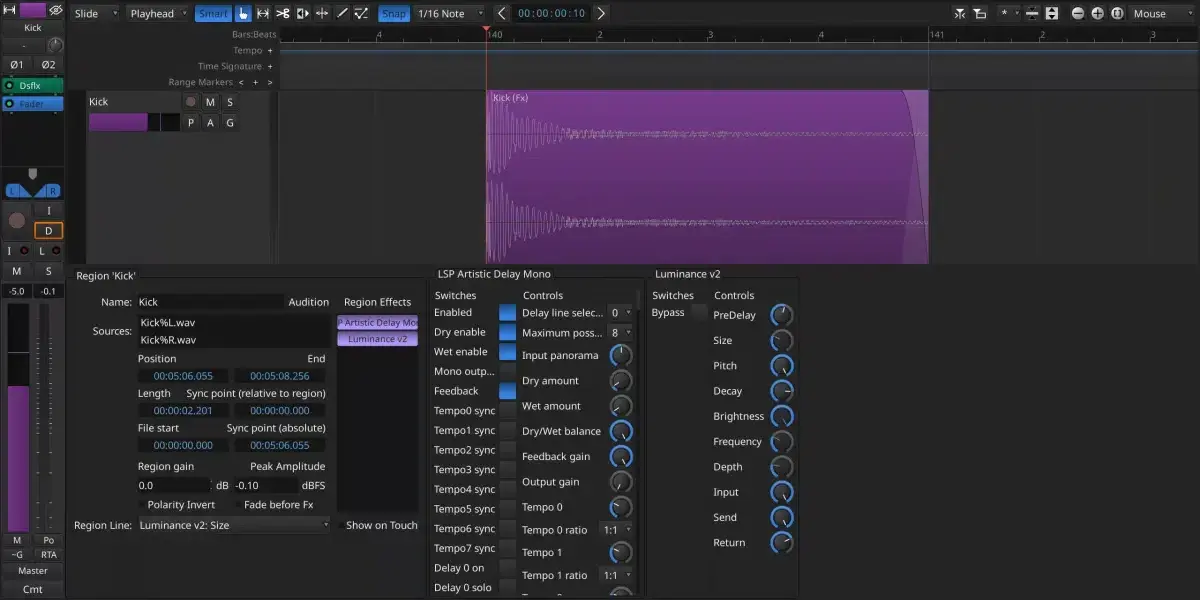Open the Slide edit mode dropdown
The image size is (1200, 600).
[x=96, y=13]
